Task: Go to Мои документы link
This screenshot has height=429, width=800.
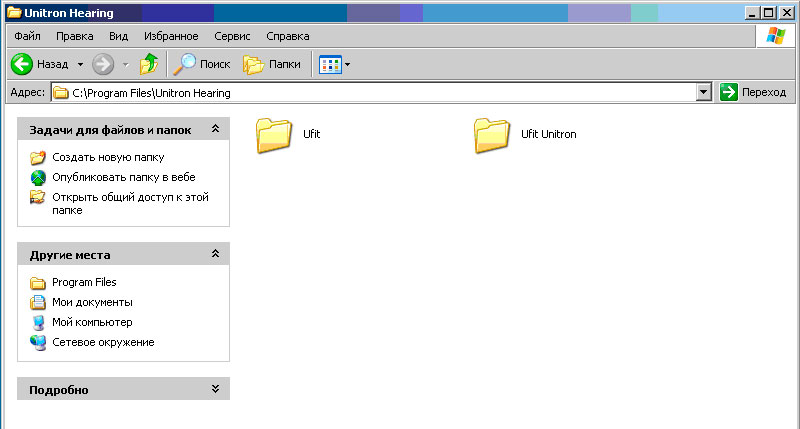Action: pyautogui.click(x=92, y=302)
